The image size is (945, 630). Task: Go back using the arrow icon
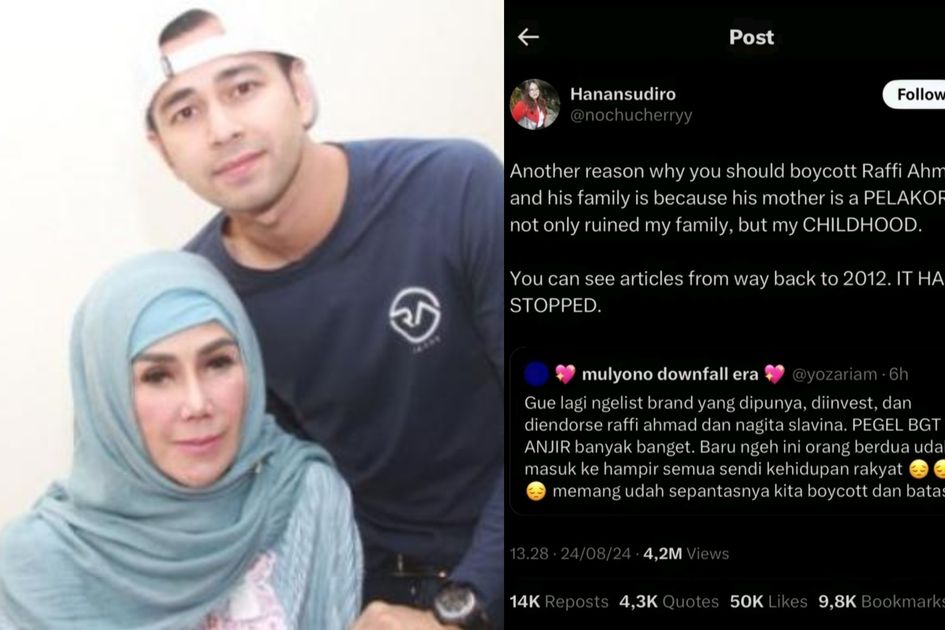(528, 37)
